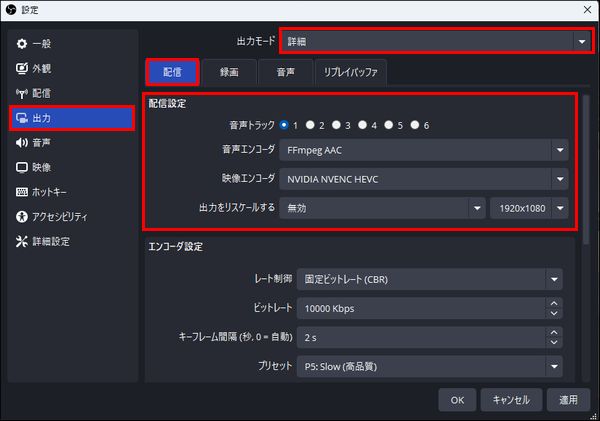This screenshot has height=421, width=600.
Task: Click the keyboard icon beside ホットキー
Action: click(x=22, y=192)
